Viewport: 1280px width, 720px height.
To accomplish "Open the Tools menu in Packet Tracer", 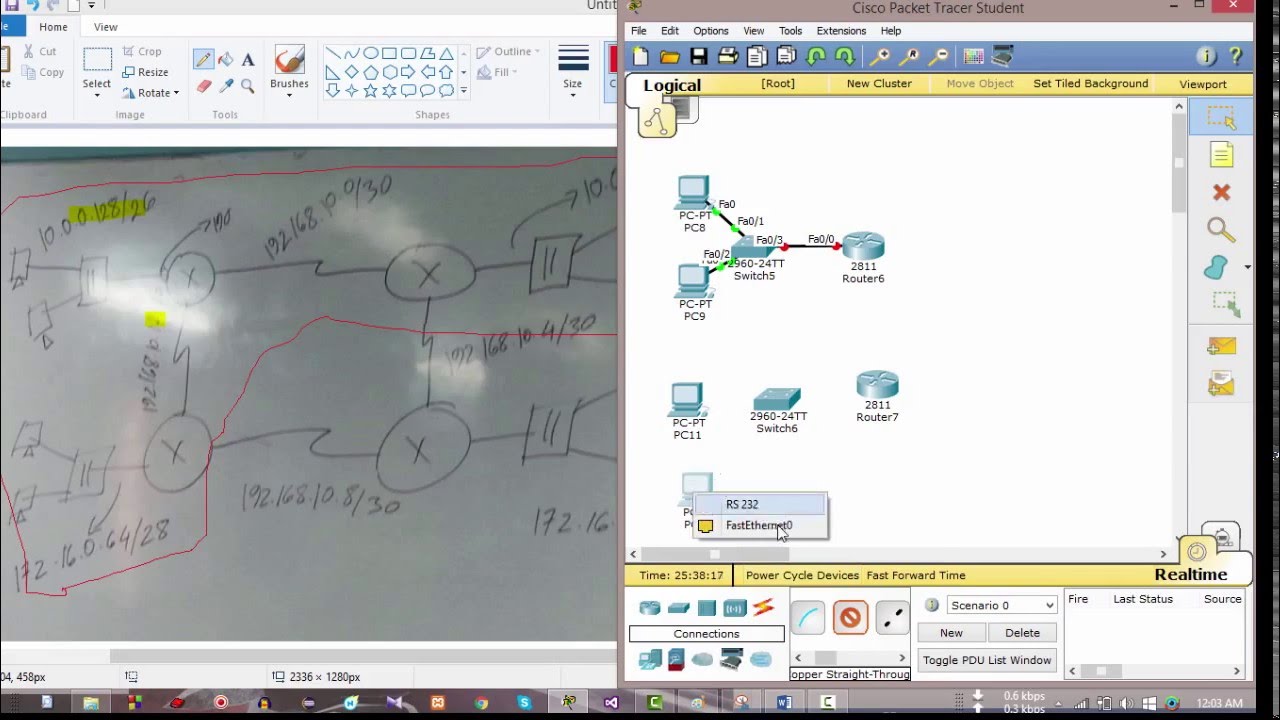I will 790,31.
